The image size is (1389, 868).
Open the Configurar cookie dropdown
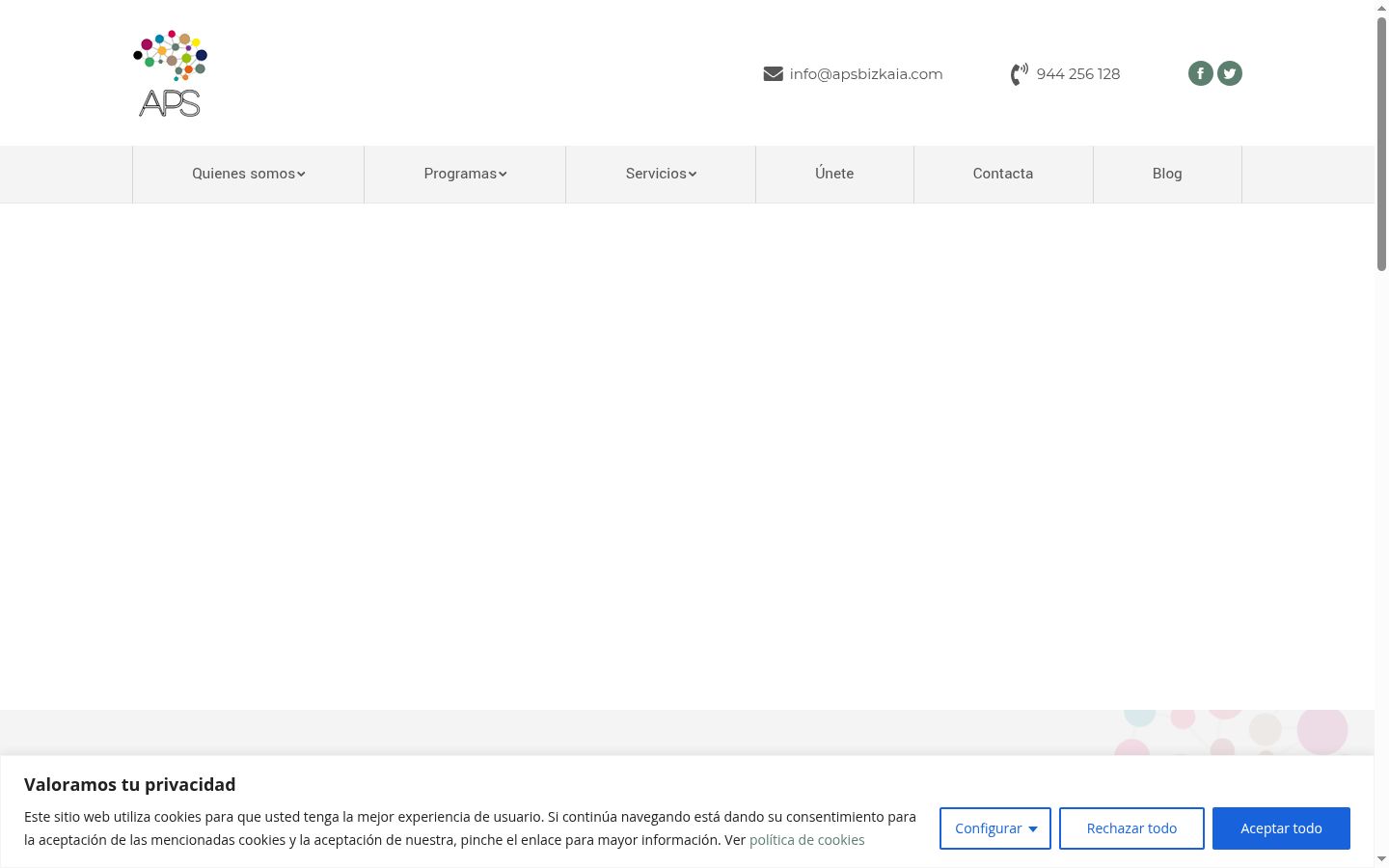(x=995, y=828)
